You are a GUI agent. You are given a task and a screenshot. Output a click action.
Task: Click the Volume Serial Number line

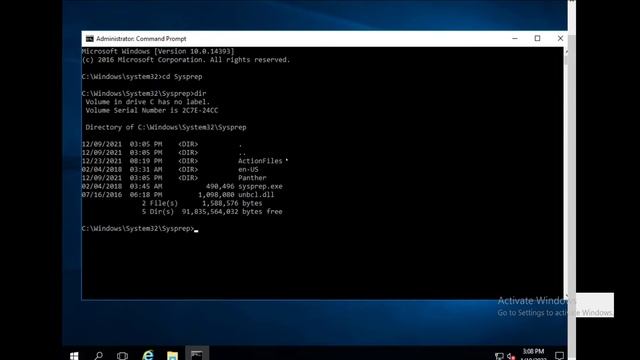151,110
